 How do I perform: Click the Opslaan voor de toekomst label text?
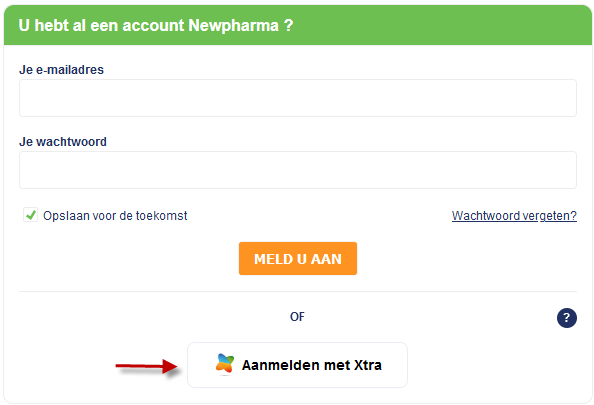(x=115, y=216)
